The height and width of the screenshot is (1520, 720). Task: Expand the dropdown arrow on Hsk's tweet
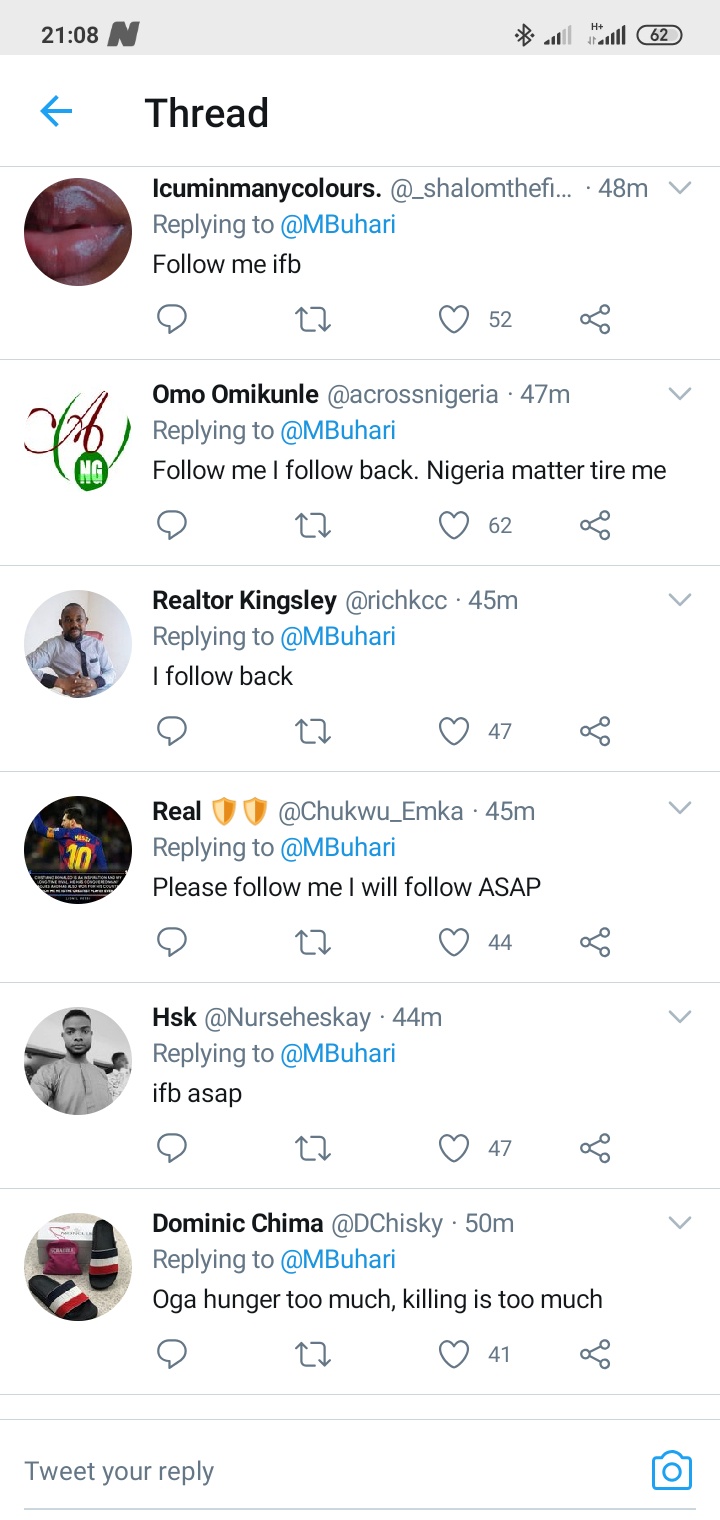coord(680,1017)
